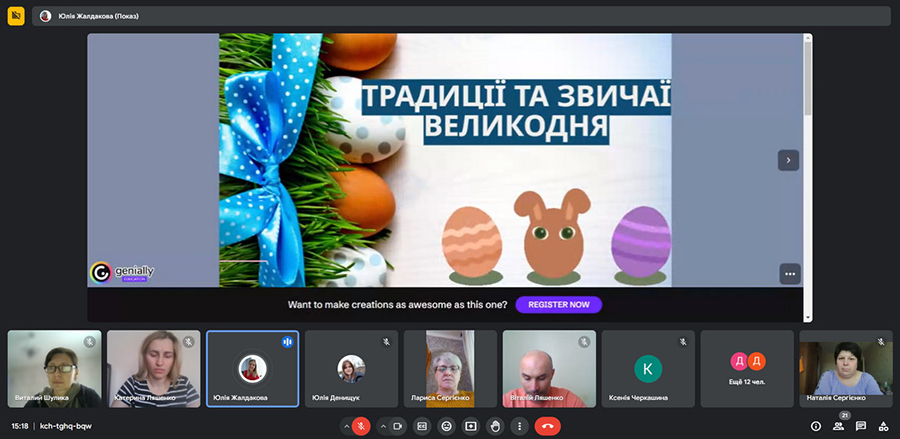The height and width of the screenshot is (439, 900).
Task: Open the three-dot menu on the Genially slide
Action: [790, 274]
